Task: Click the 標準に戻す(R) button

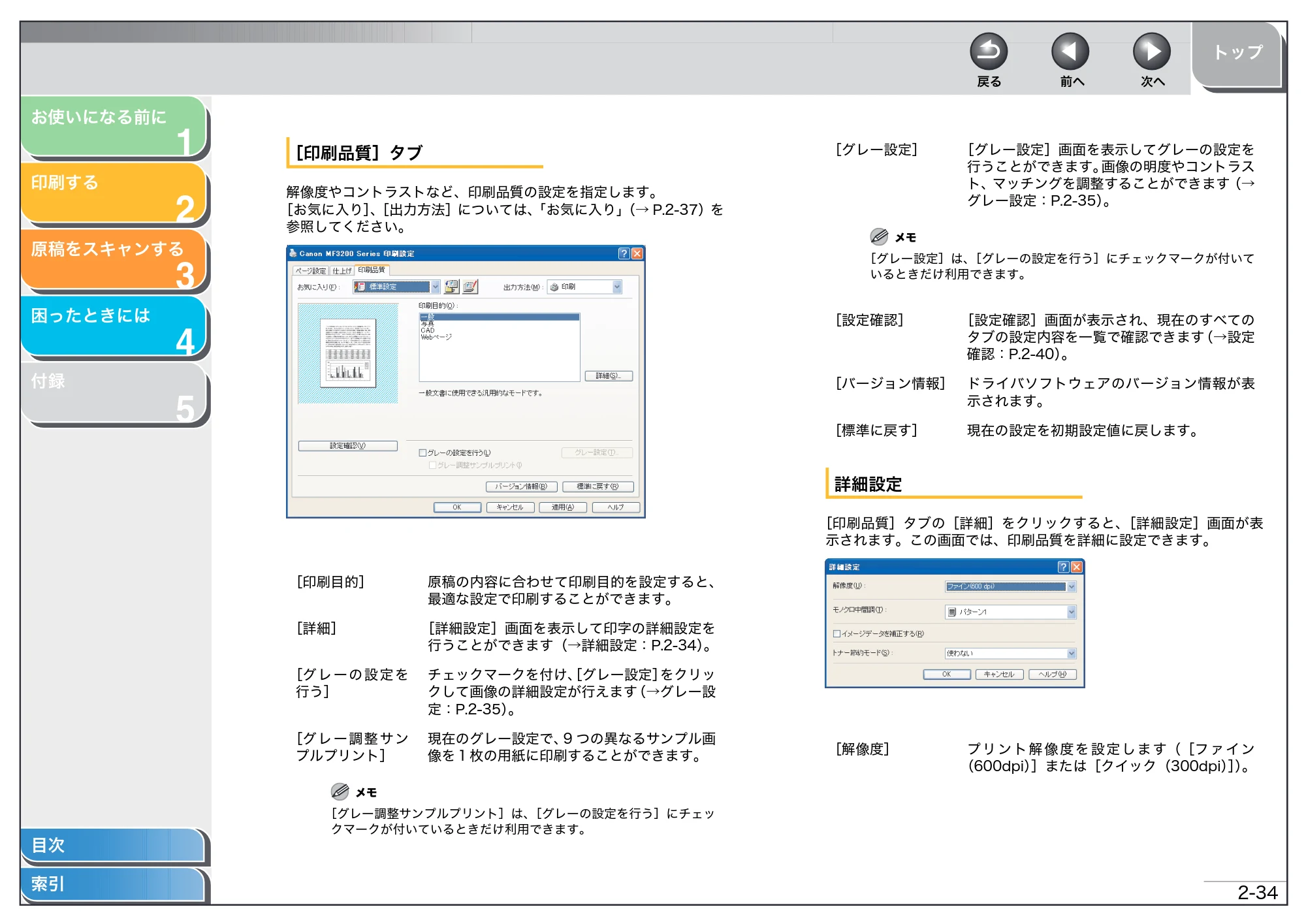Action: pyautogui.click(x=597, y=486)
